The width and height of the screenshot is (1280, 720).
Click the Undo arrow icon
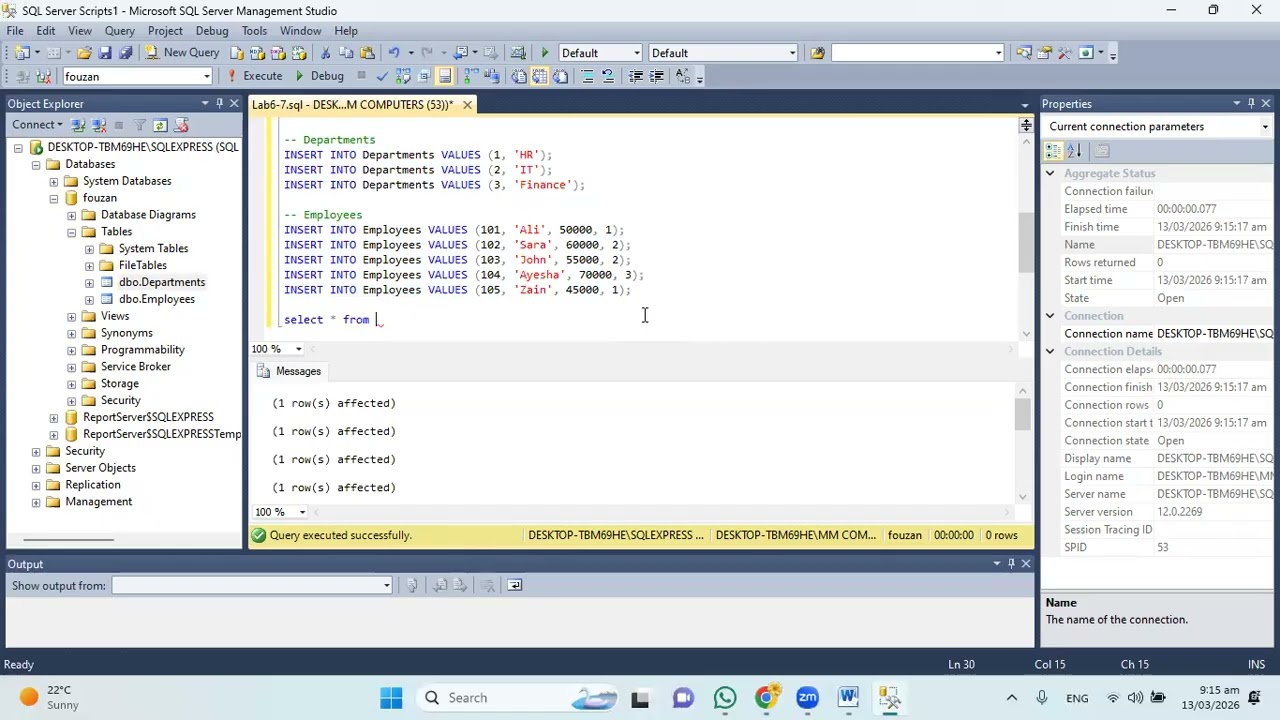[x=394, y=53]
